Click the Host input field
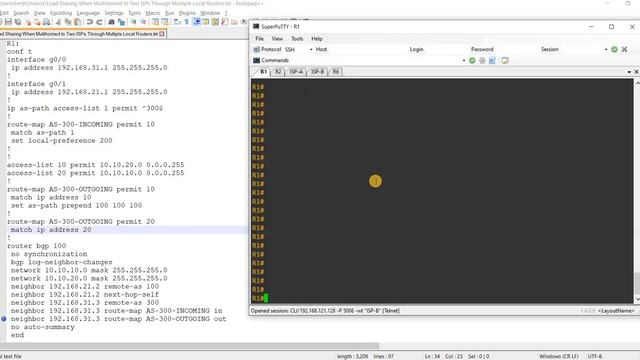The image size is (640, 360). click(367, 49)
